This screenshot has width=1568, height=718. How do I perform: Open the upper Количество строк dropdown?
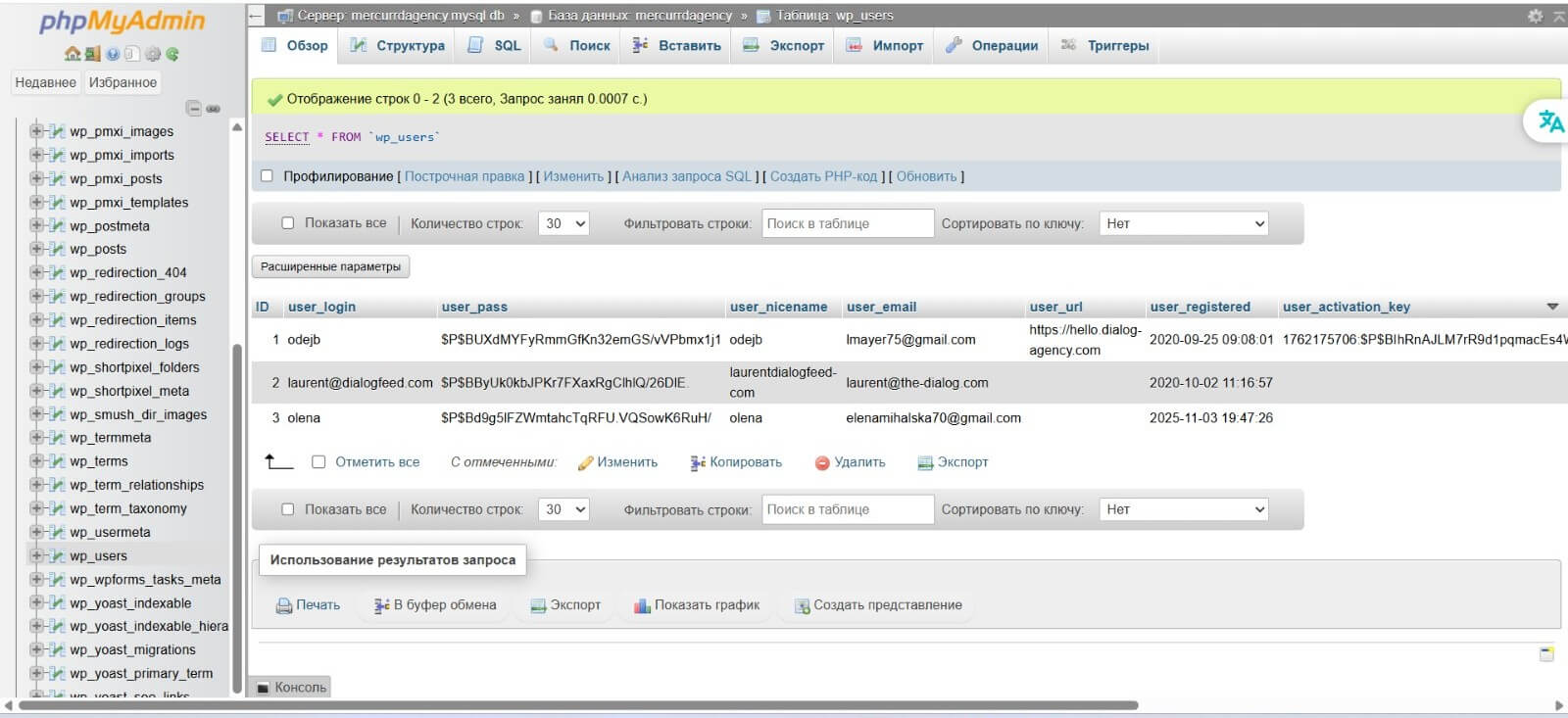point(563,223)
